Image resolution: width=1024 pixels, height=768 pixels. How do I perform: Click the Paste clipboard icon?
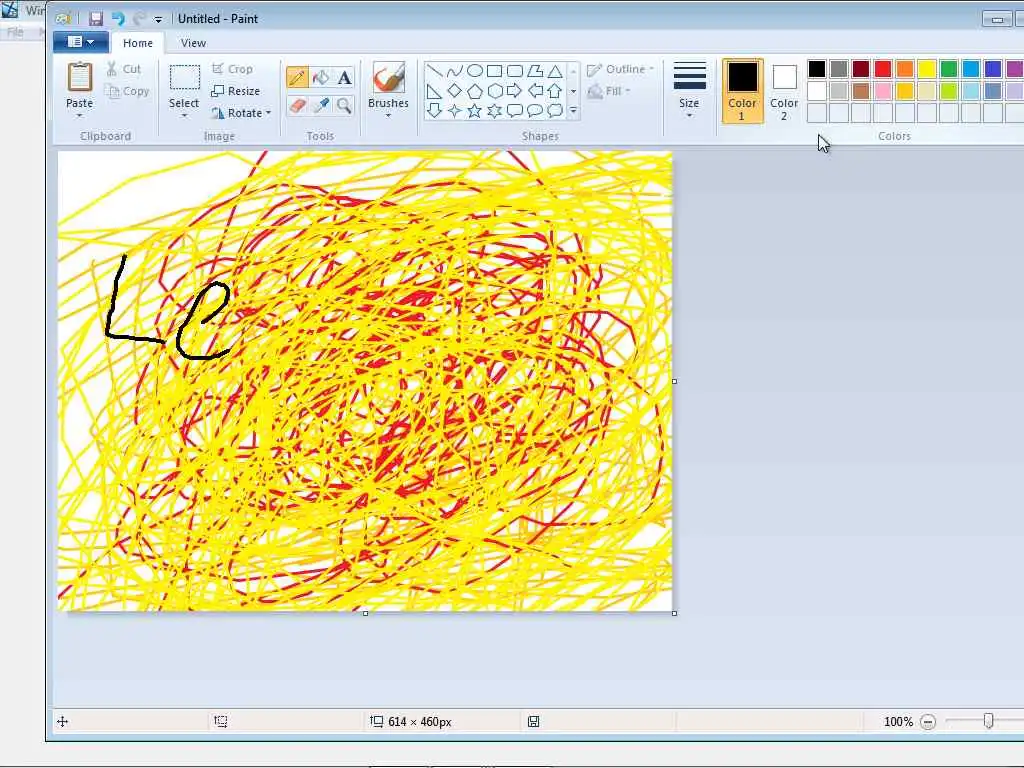coord(80,78)
